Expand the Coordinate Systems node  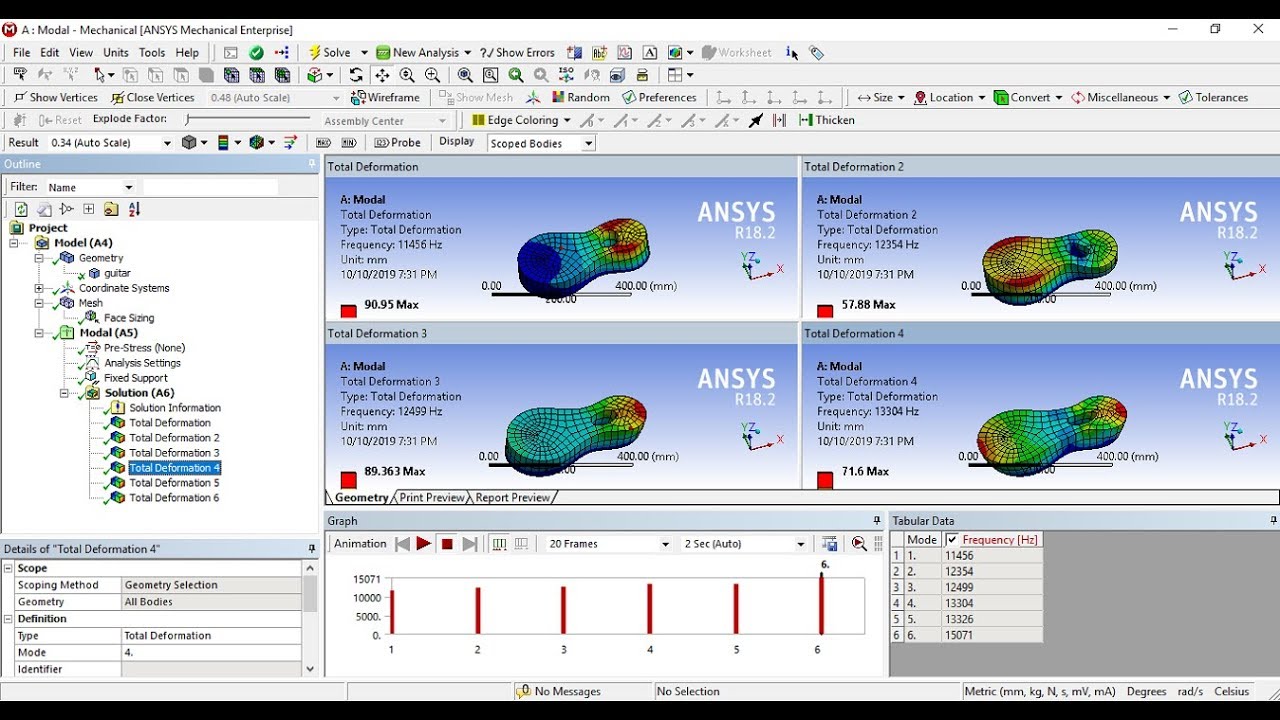point(40,288)
